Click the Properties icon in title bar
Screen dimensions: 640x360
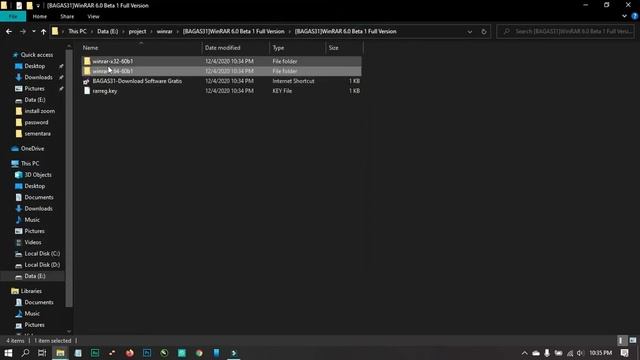pos(19,6)
